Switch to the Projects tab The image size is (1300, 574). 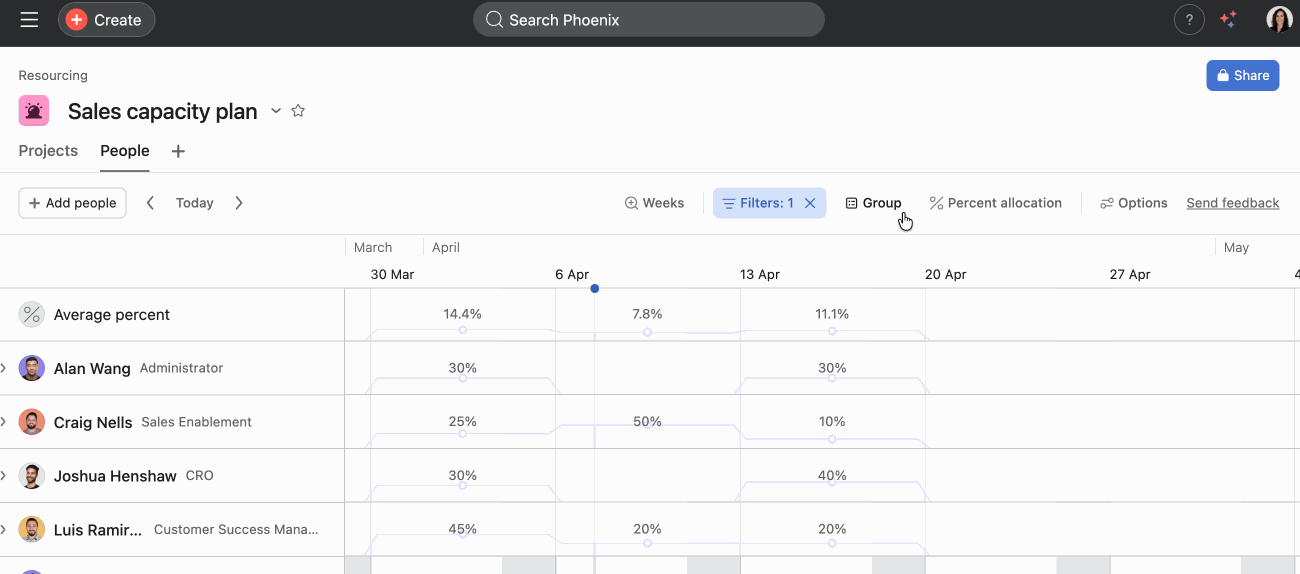(x=48, y=151)
